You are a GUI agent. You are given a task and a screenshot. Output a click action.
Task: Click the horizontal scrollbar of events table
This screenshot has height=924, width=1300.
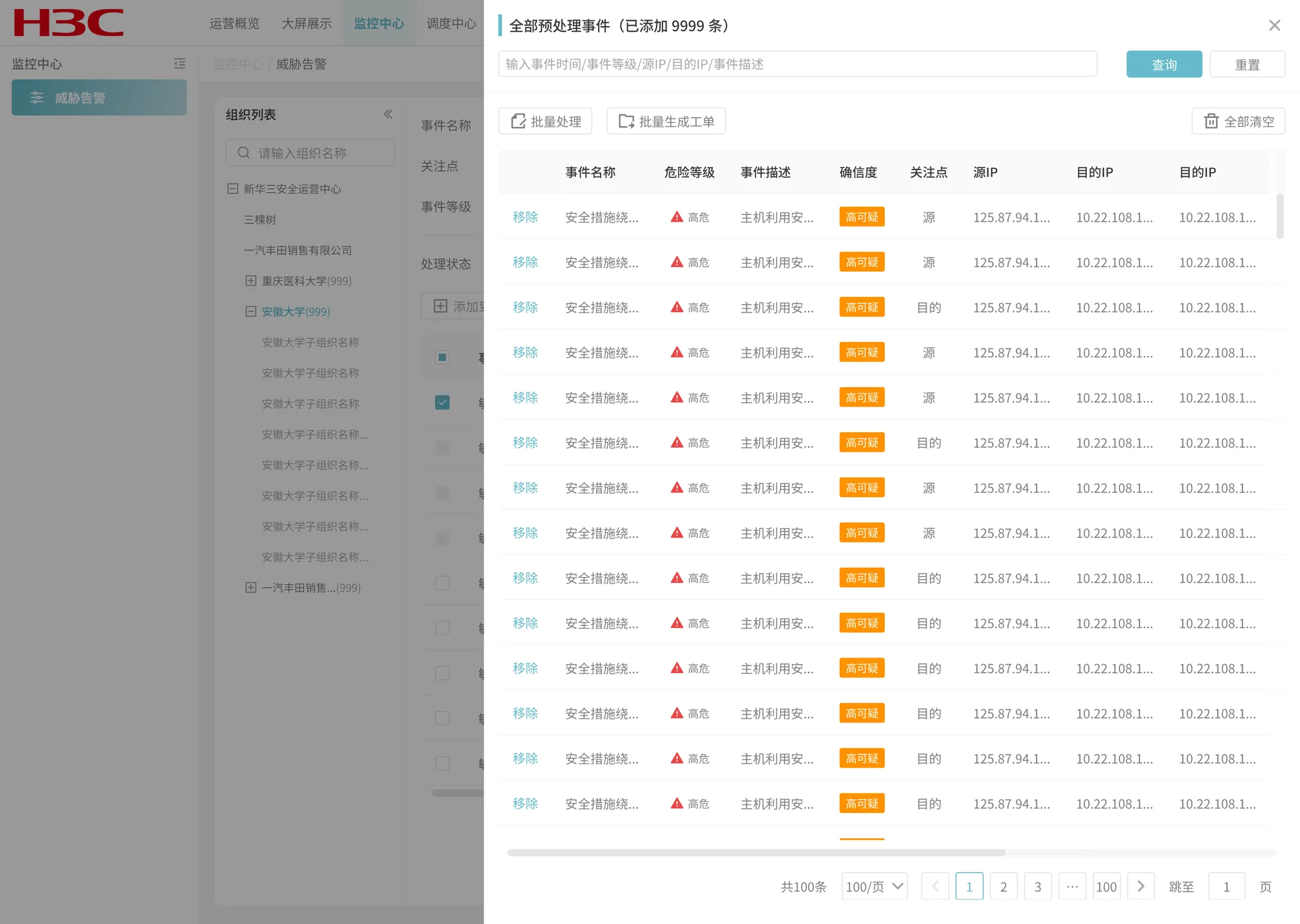coord(756,853)
